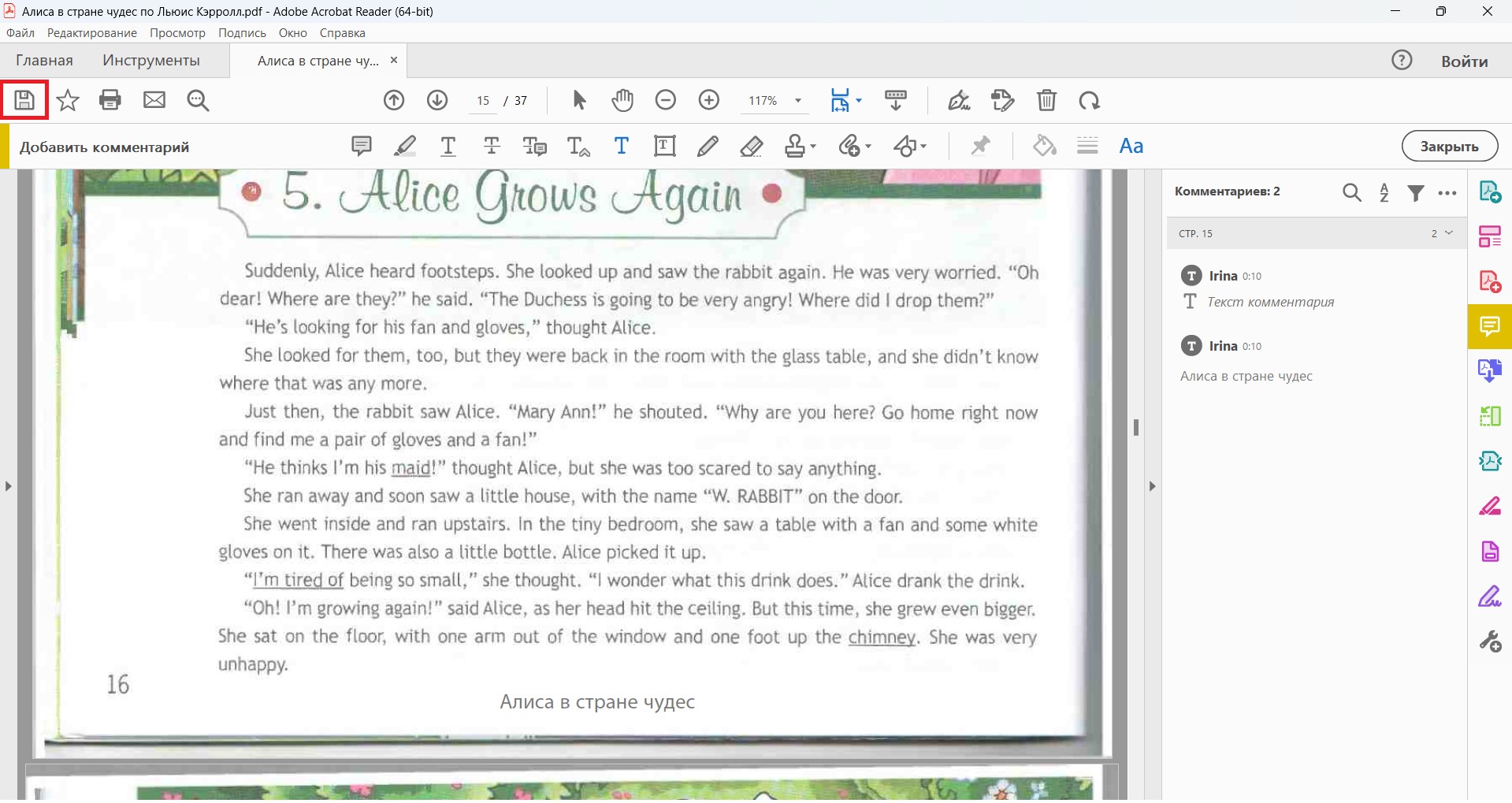Select the highlighter text tool
Viewport: 1512px width, 803px height.
(x=405, y=146)
